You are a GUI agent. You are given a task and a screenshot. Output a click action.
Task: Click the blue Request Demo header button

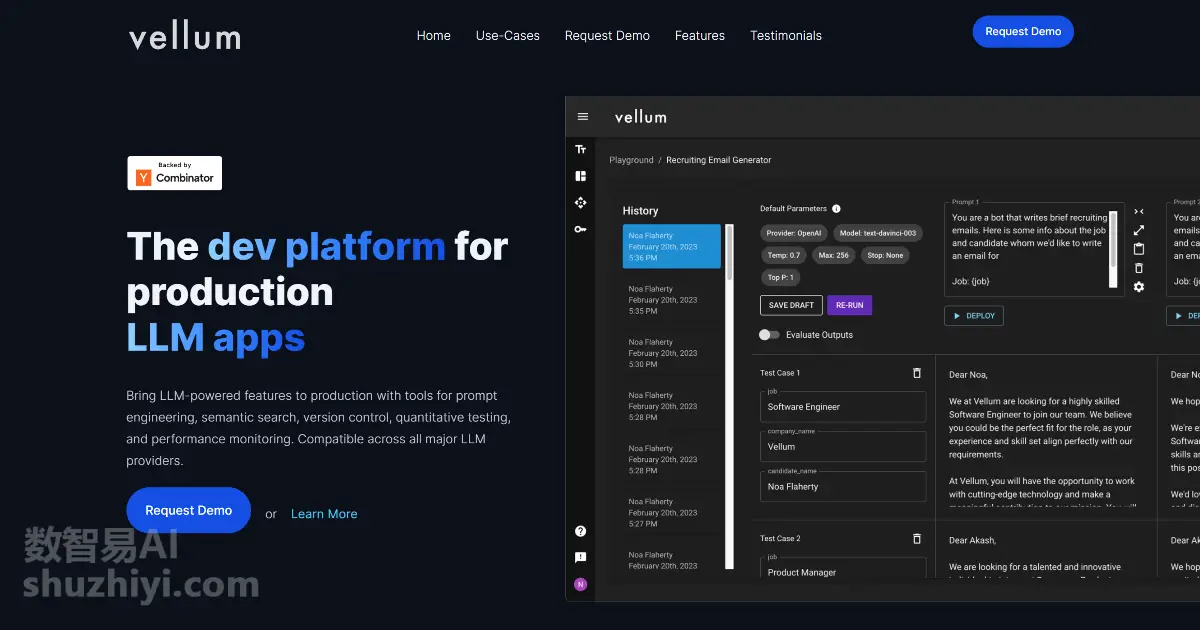pos(1023,31)
